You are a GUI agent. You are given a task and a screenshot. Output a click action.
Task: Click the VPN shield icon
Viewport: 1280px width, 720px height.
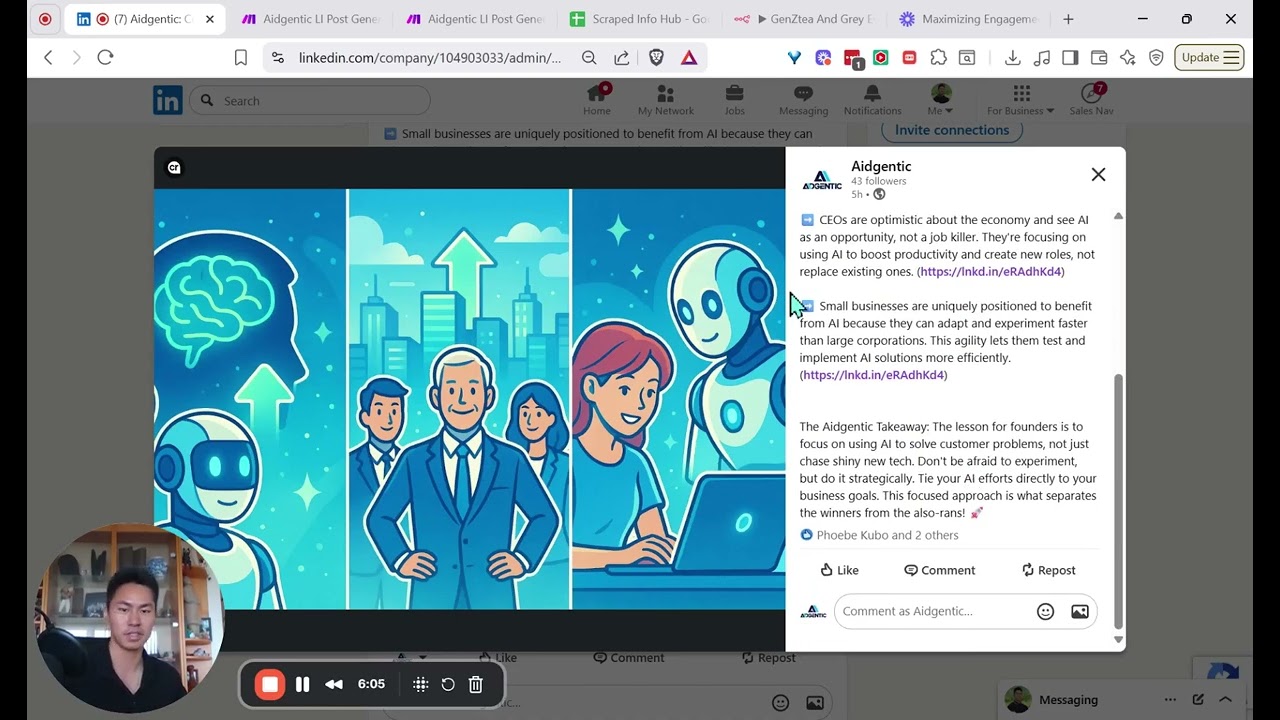(1156, 58)
